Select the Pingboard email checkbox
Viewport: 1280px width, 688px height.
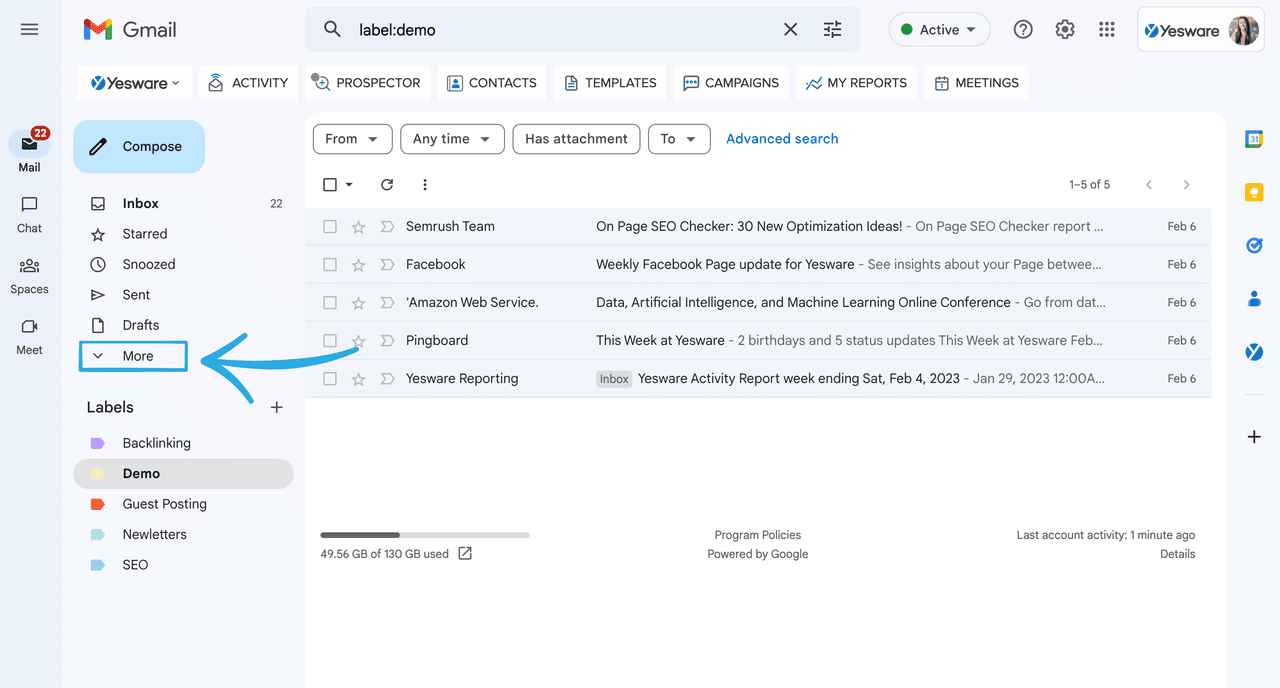[x=329, y=340]
